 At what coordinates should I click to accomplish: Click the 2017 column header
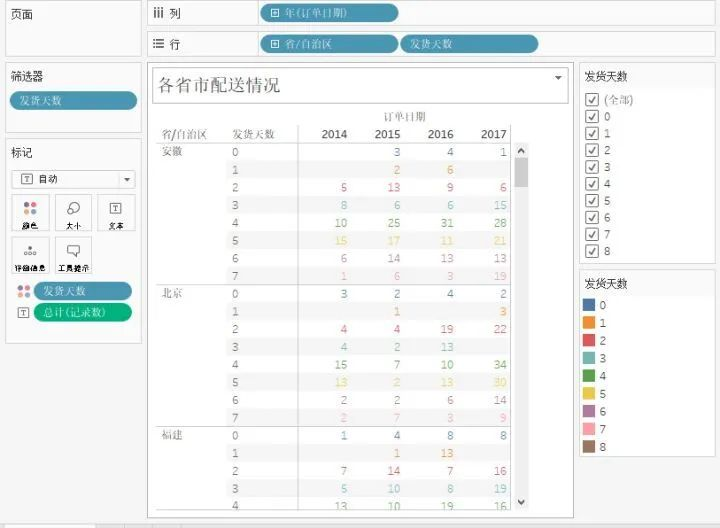[x=493, y=134]
